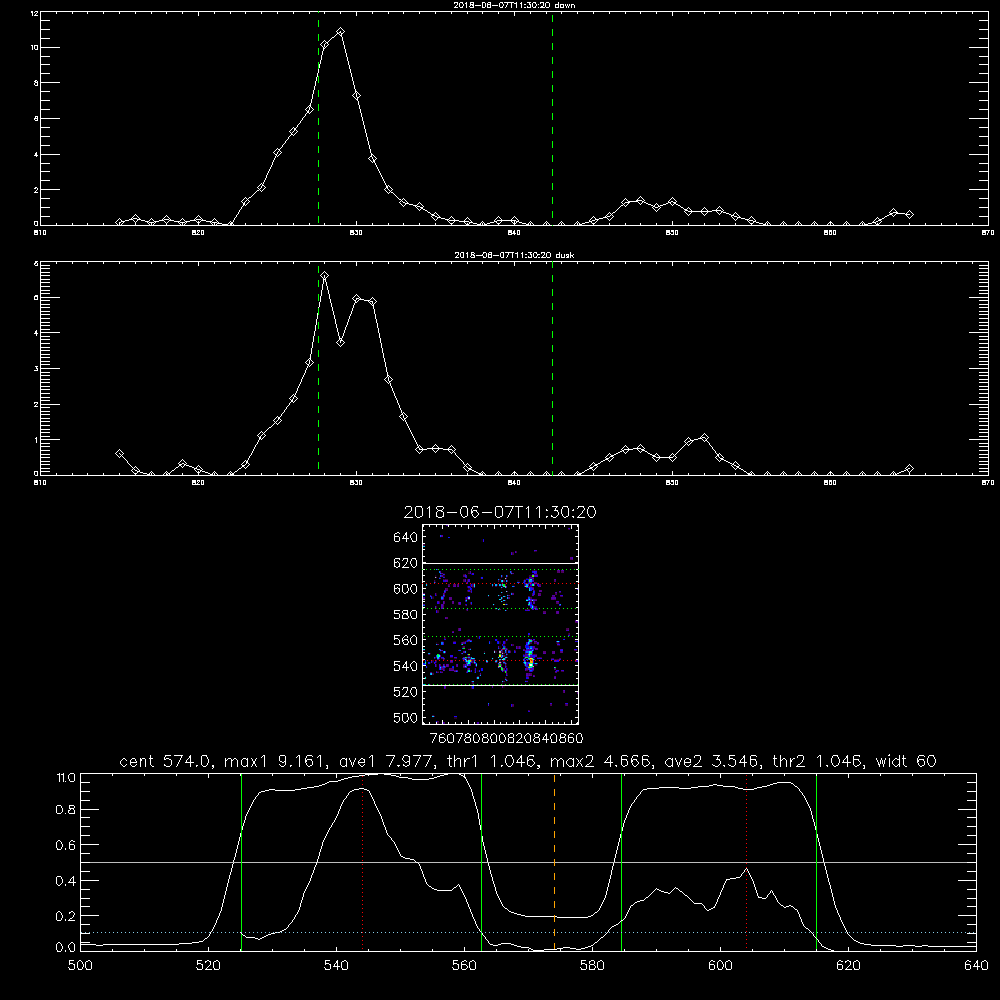Click the timestamp title above the spectral image

pyautogui.click(x=500, y=512)
